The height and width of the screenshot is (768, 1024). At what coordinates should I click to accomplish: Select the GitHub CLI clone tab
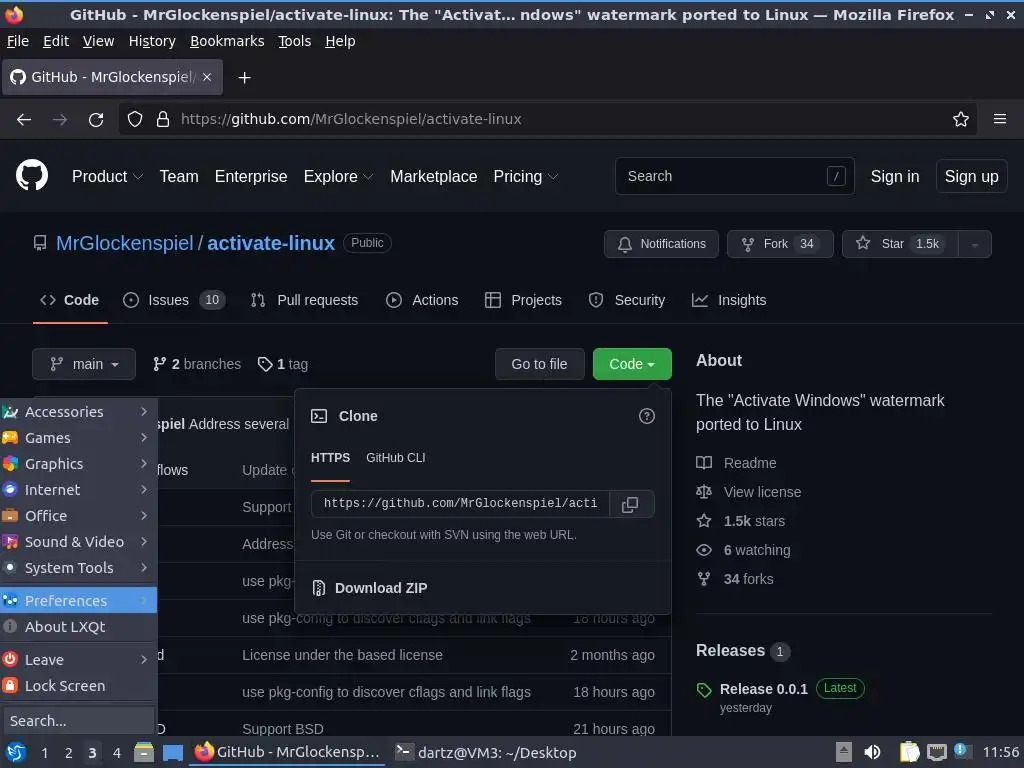click(x=396, y=458)
